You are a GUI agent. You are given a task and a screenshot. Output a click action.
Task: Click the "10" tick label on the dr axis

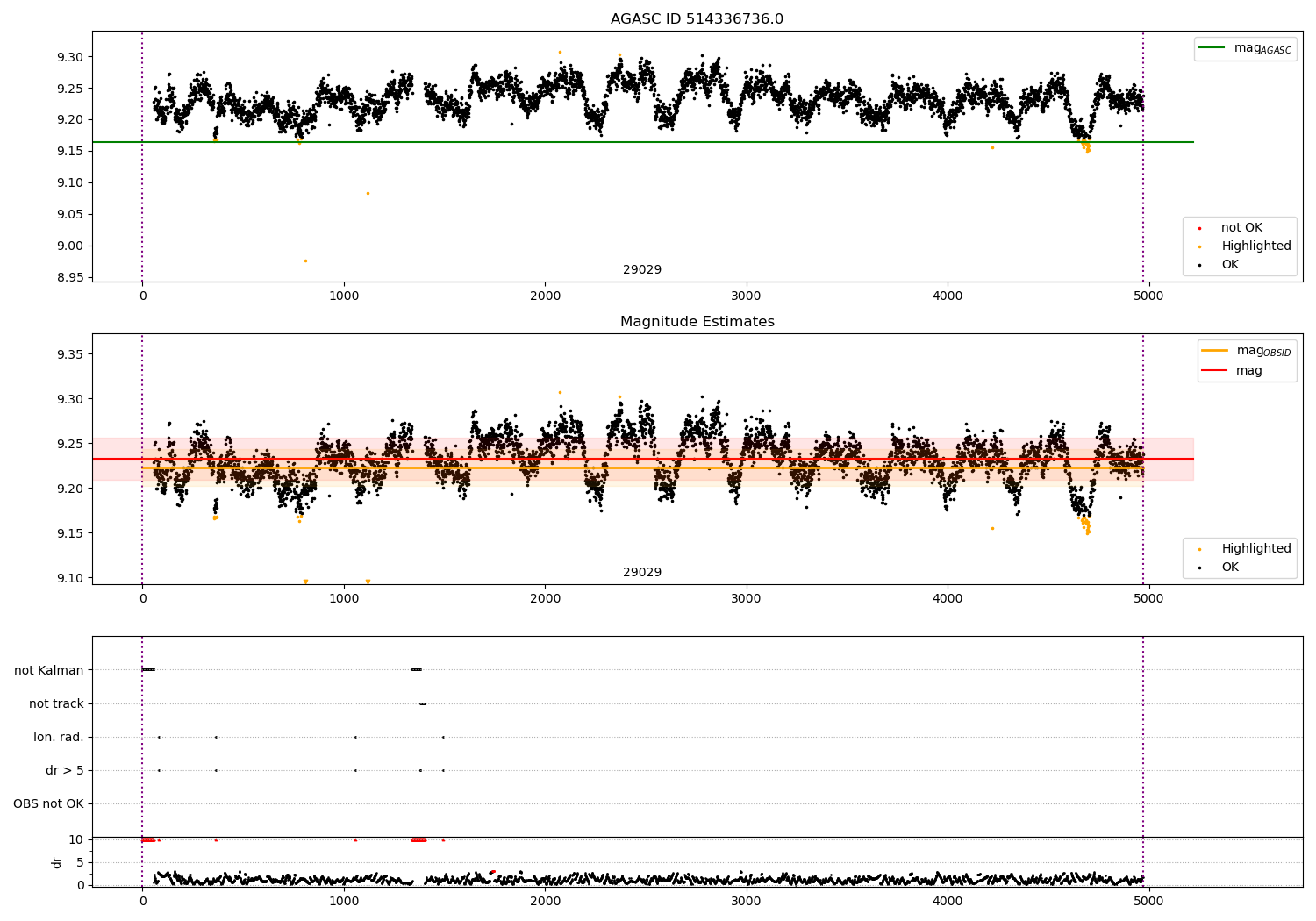pyautogui.click(x=76, y=839)
